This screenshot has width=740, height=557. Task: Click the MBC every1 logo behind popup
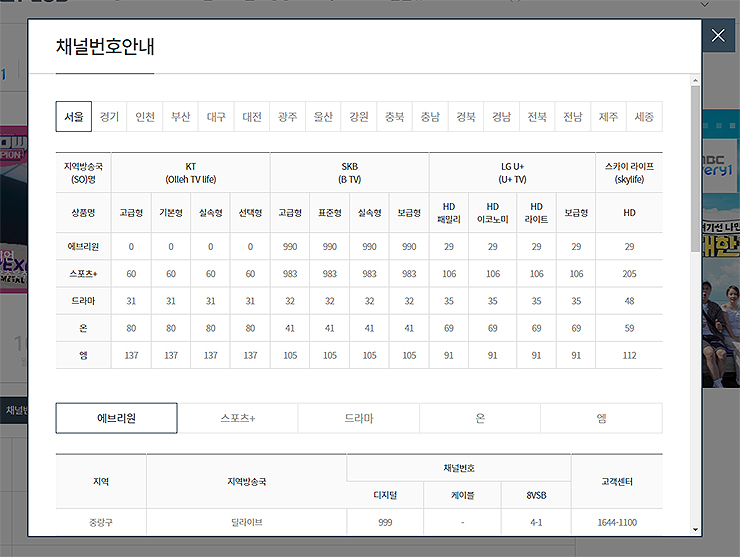tap(719, 165)
